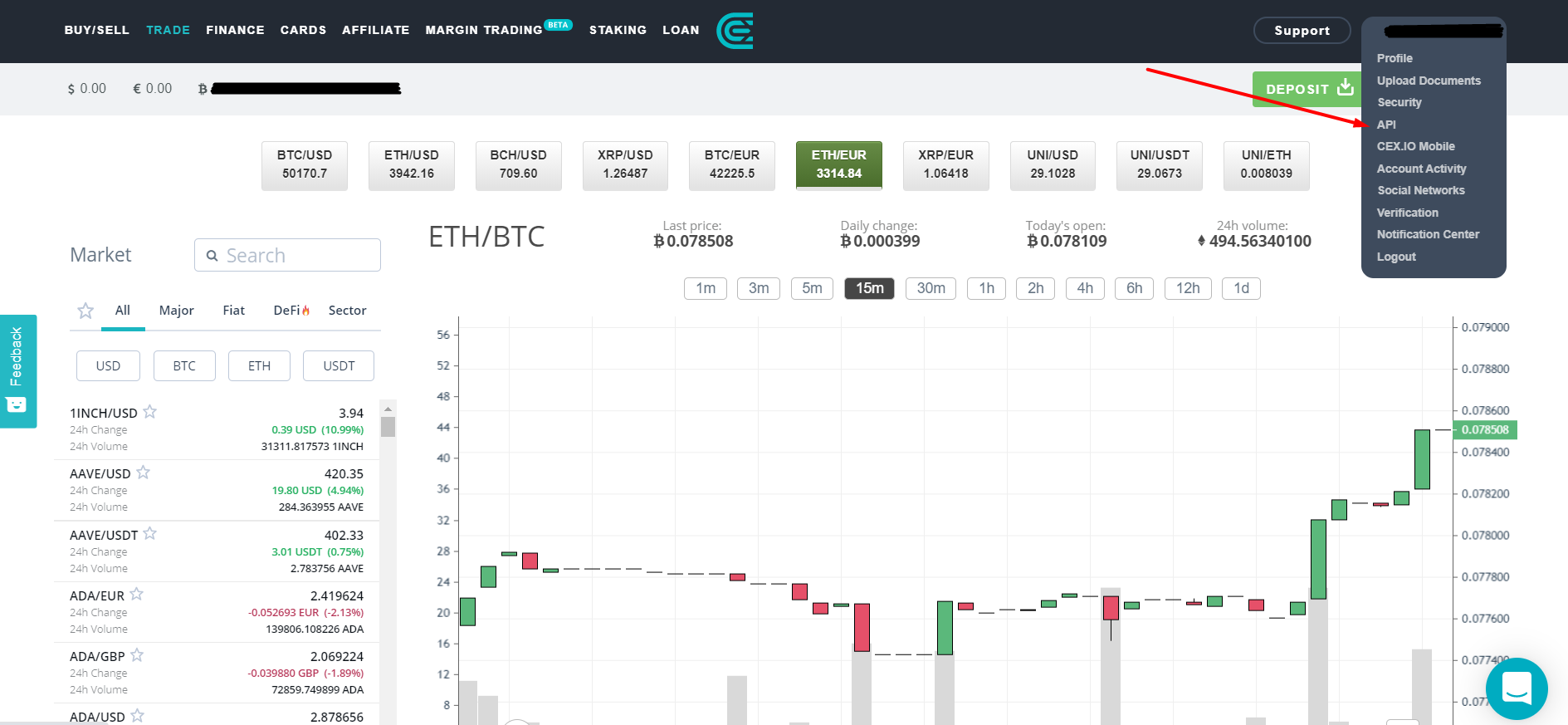The image size is (1568, 725).
Task: Set chart interval to 5m
Action: [x=812, y=288]
